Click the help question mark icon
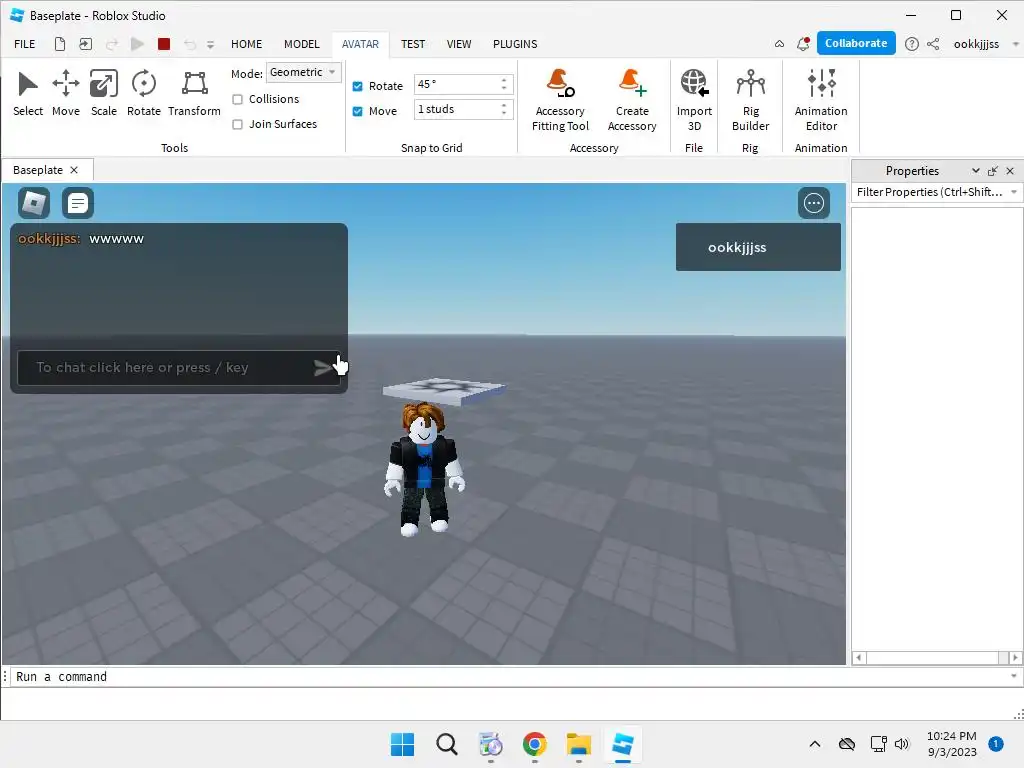Screen dimensions: 1024x768 point(912,44)
